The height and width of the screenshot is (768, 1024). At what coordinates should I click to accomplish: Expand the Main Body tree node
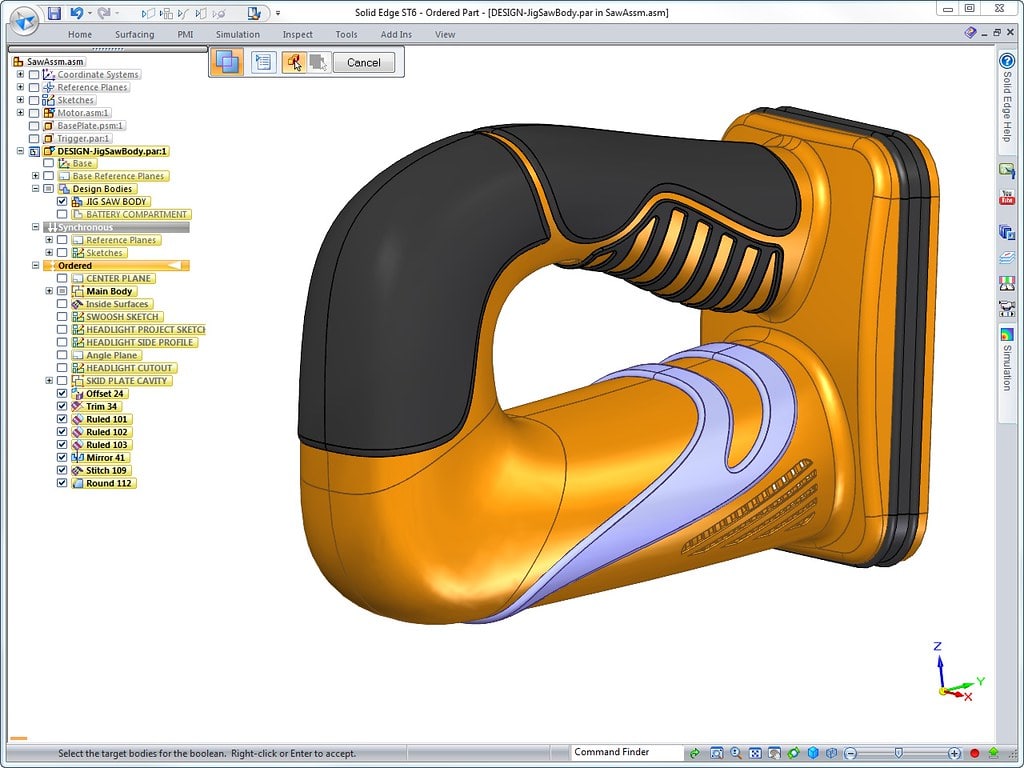(x=50, y=290)
